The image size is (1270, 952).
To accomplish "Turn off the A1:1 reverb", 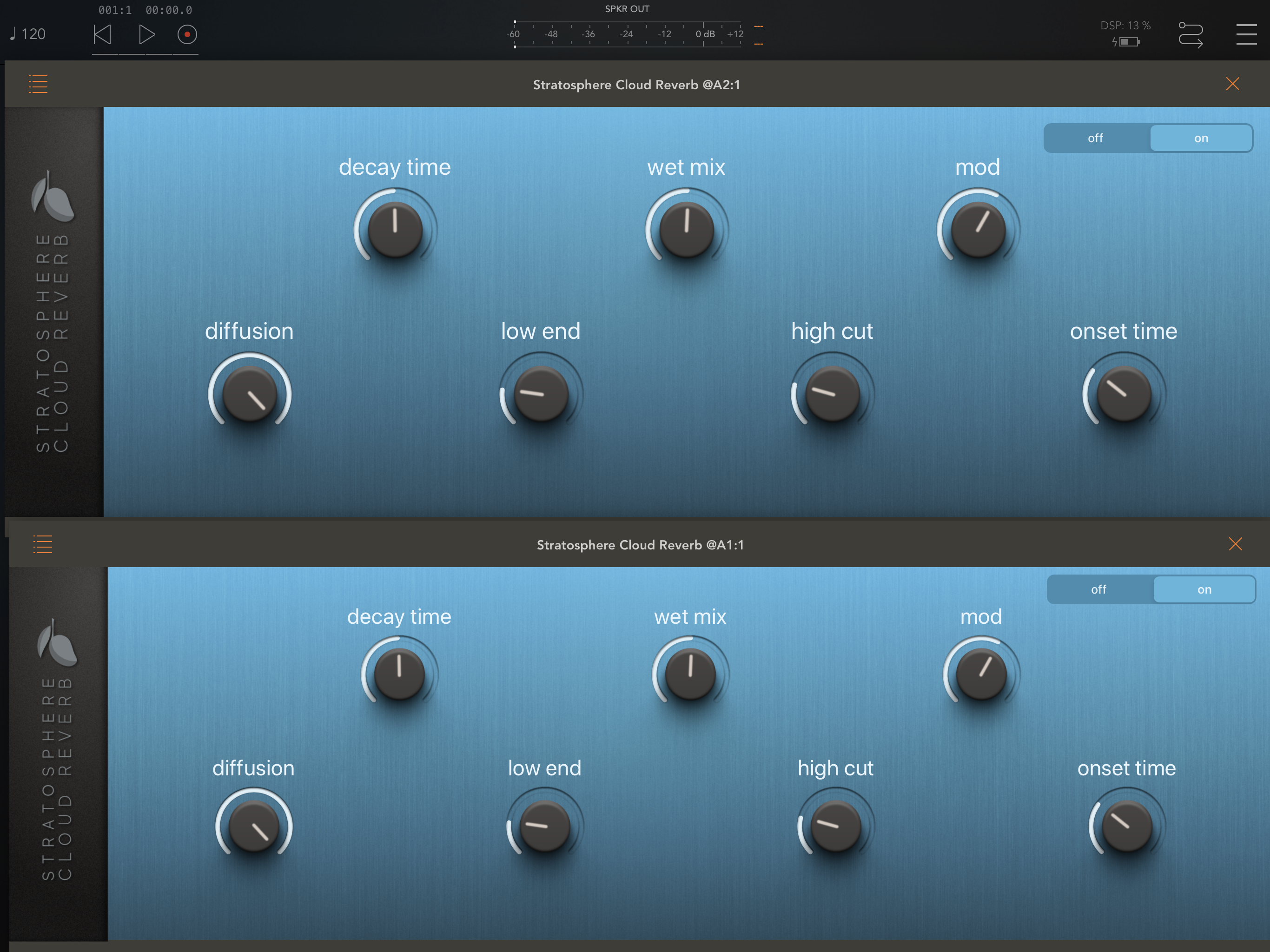I will pyautogui.click(x=1098, y=590).
